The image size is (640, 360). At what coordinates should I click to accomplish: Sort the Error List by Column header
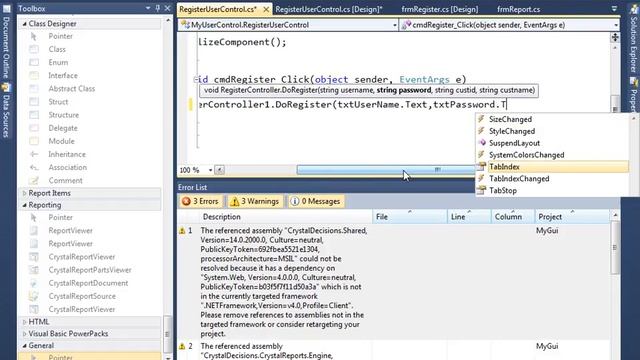coord(513,217)
